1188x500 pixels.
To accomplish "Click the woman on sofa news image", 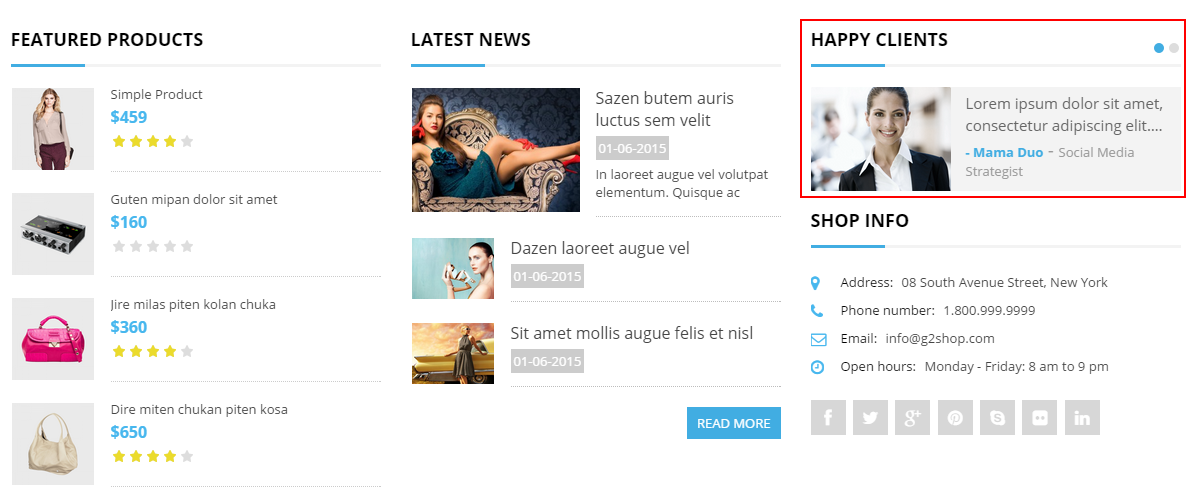I will 496,150.
